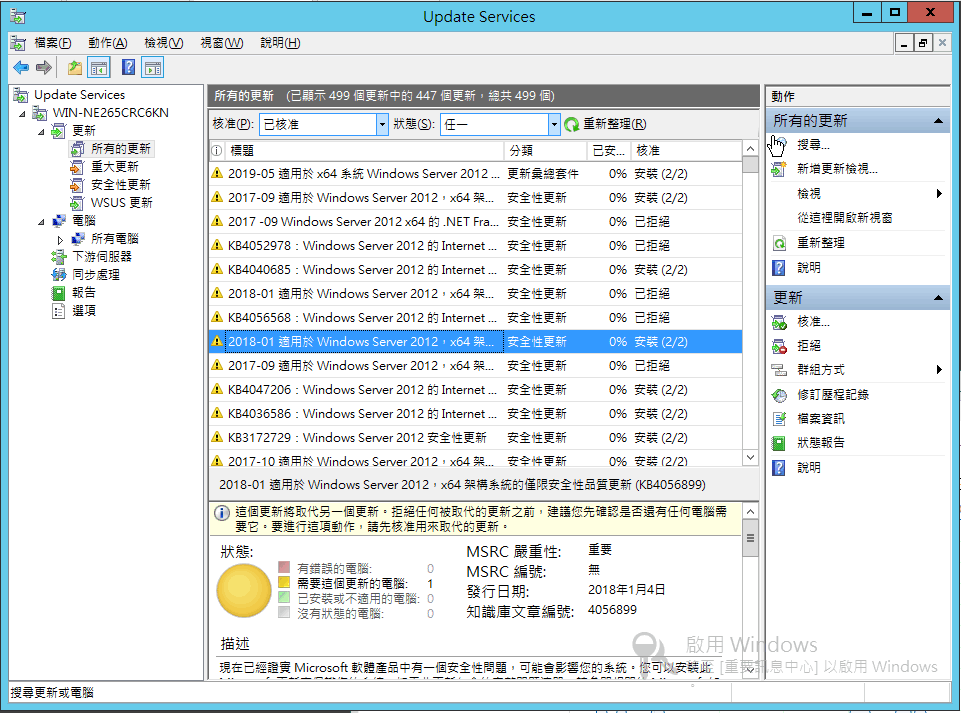961x713 pixels.
Task: Open 狀態報告 action
Action: click(821, 443)
